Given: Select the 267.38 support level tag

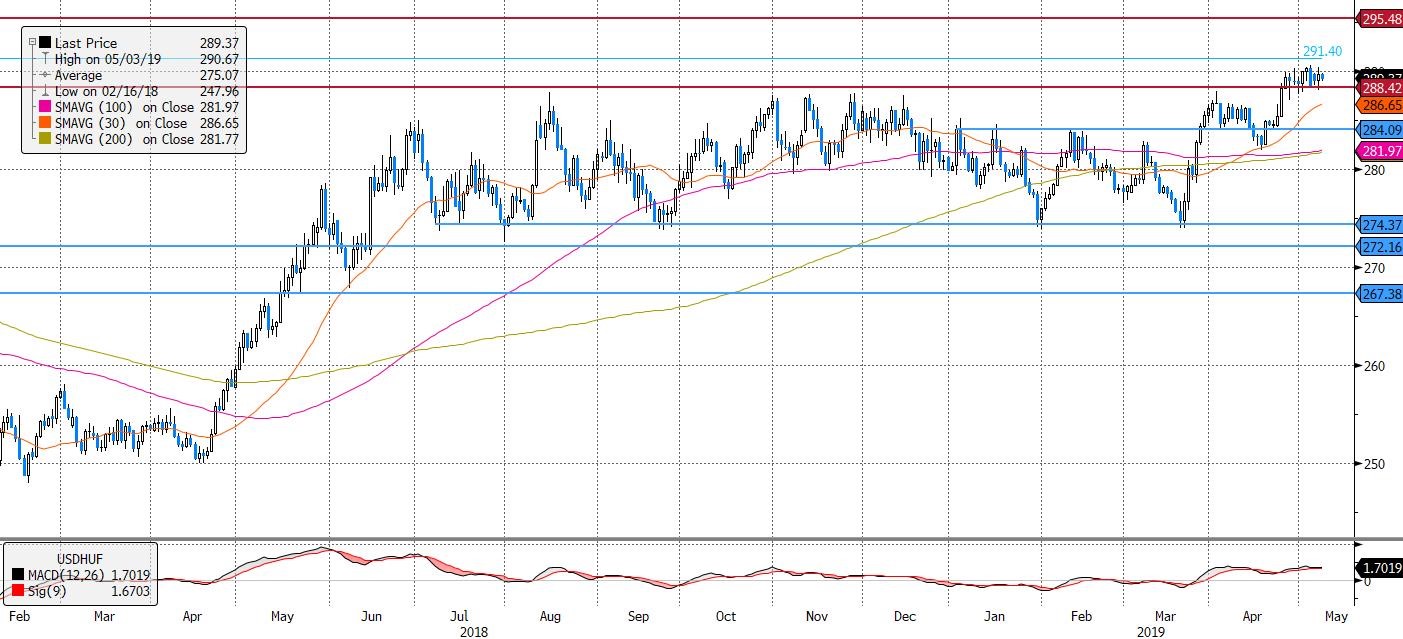Looking at the screenshot, I should coord(1380,293).
